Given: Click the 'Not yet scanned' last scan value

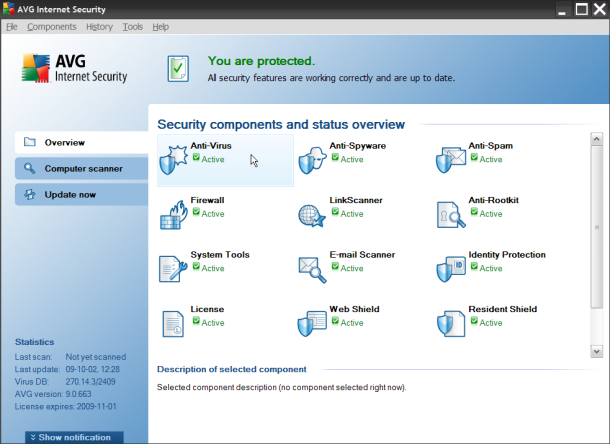Looking at the screenshot, I should 96,357.
